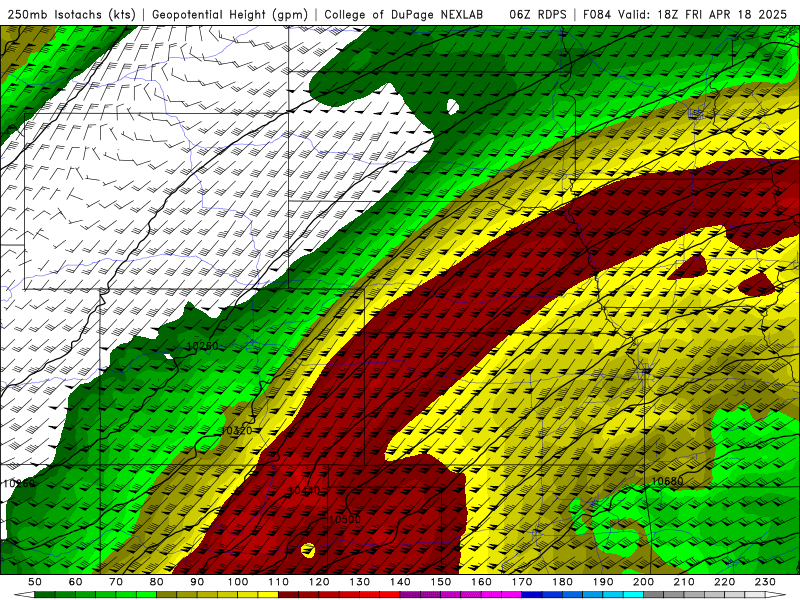Click the 50 knots colorbar label
Viewport: 800px width, 600px height.
pos(35,582)
